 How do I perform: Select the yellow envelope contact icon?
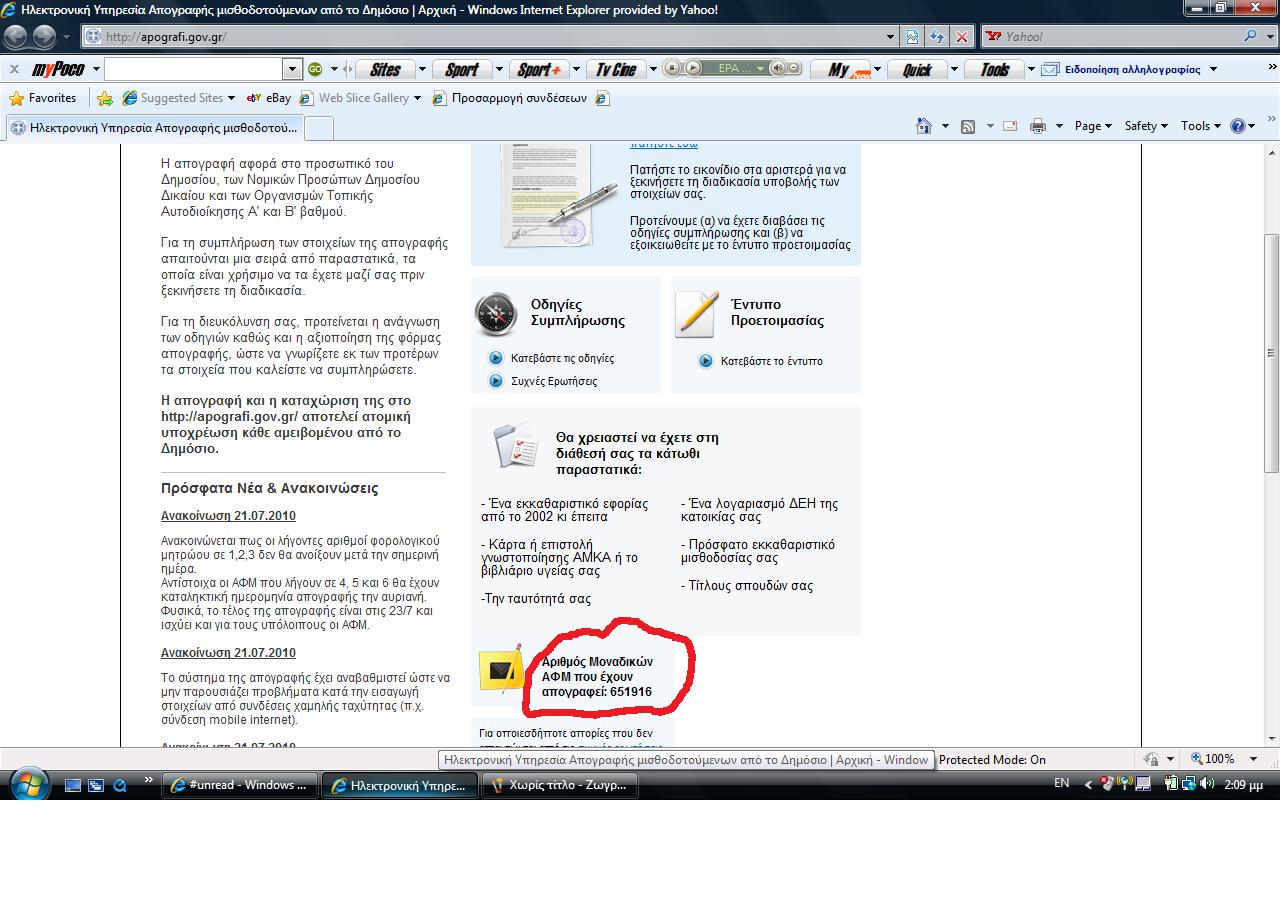coord(501,669)
